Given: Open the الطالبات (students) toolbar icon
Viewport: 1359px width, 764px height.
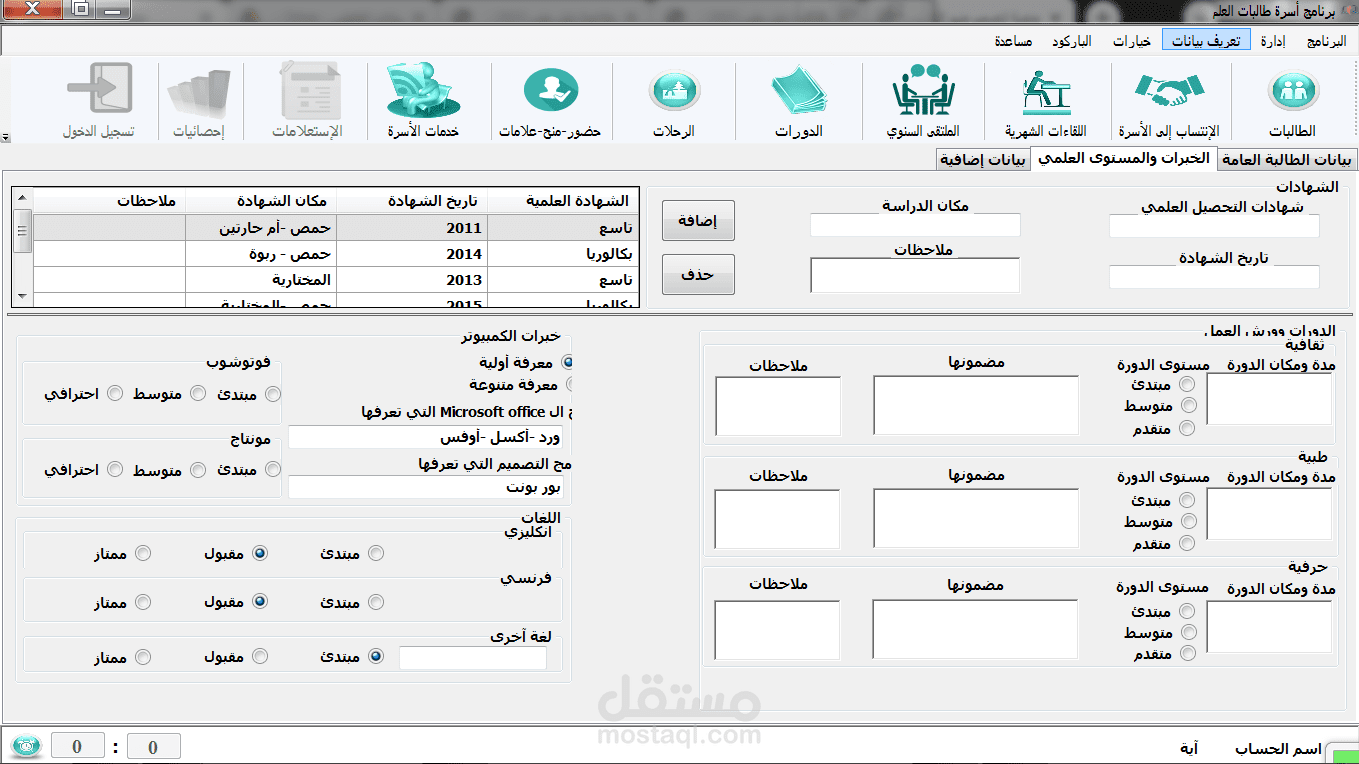Looking at the screenshot, I should click(x=1293, y=101).
